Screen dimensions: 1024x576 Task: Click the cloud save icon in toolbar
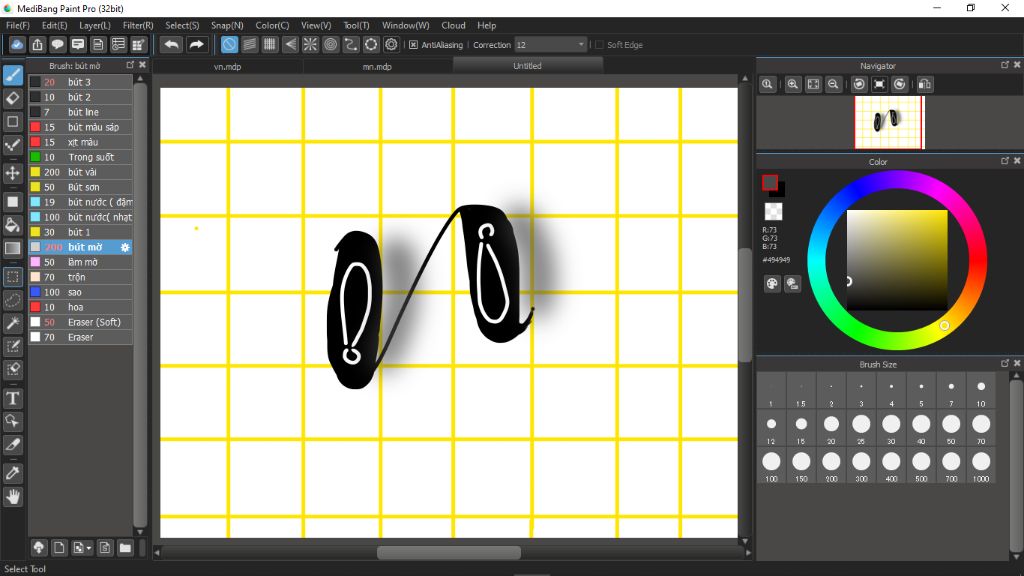coord(17,44)
